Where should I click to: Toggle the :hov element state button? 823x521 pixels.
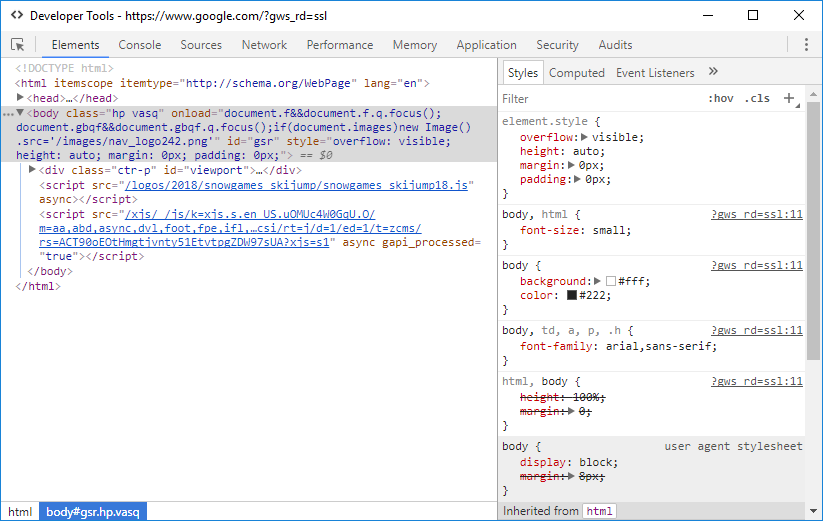721,98
